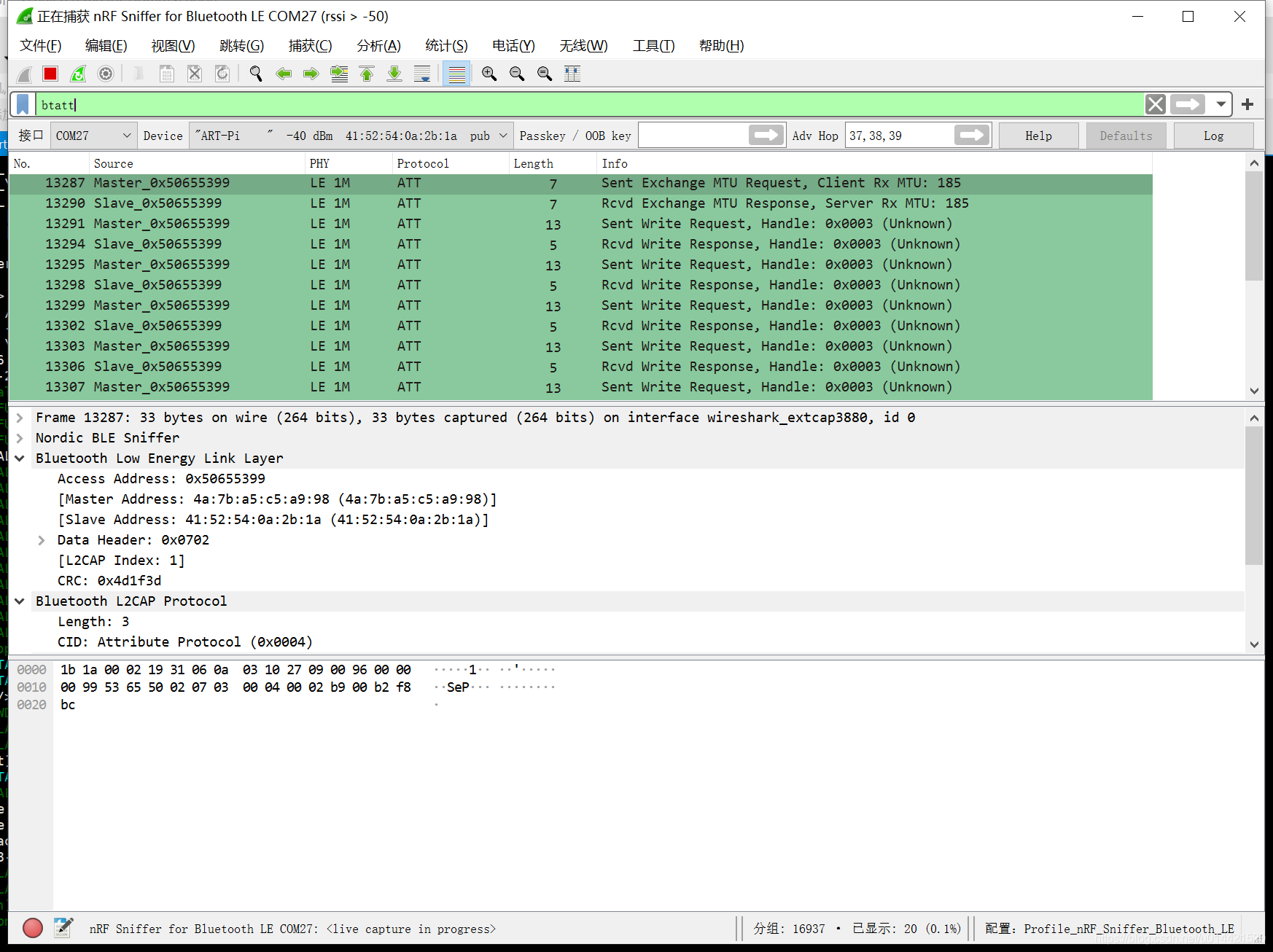Screen dimensions: 1273x952
Task: Open the 编辑(E) menu
Action: pyautogui.click(x=106, y=46)
